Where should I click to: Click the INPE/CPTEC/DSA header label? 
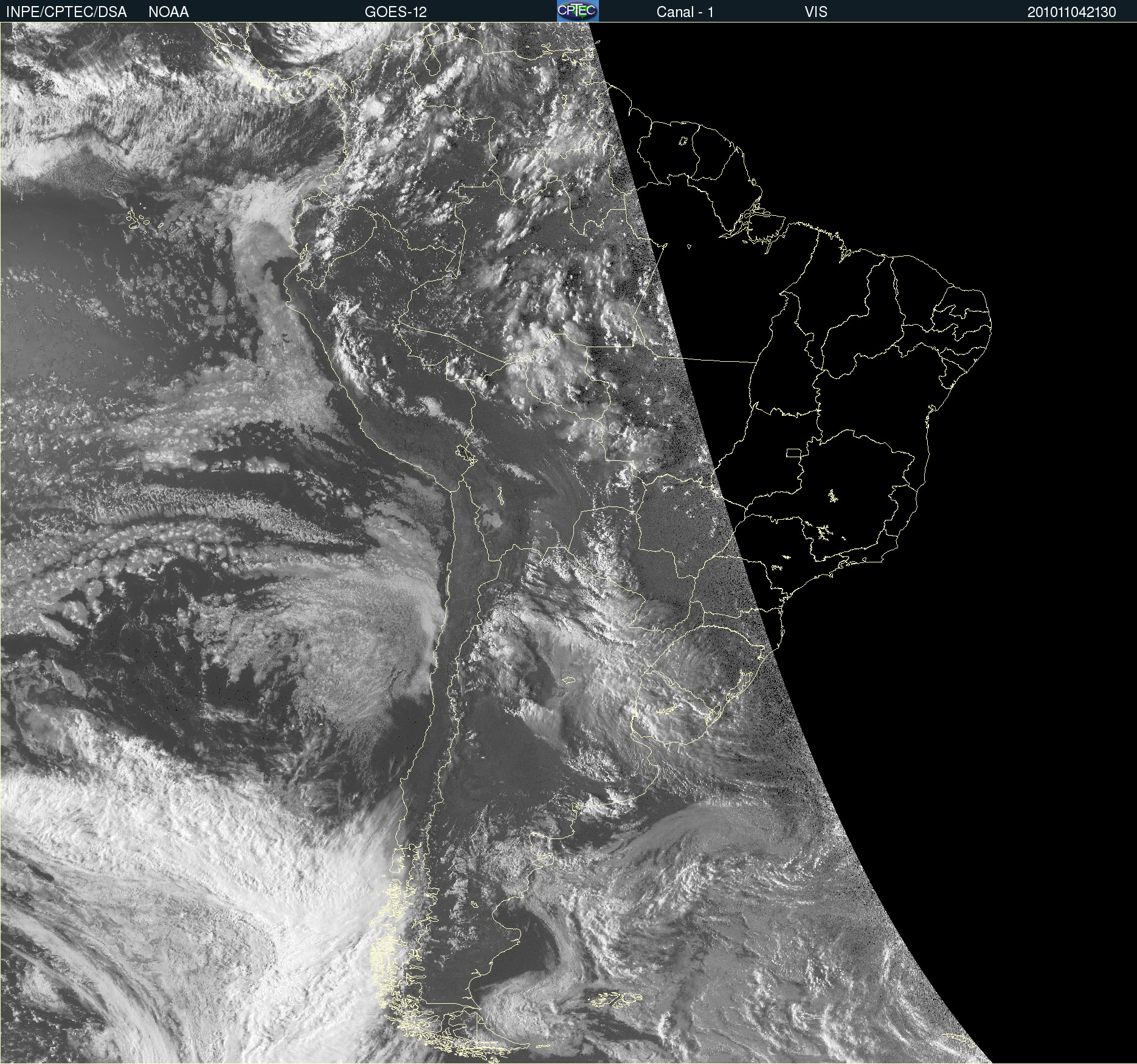(x=66, y=12)
